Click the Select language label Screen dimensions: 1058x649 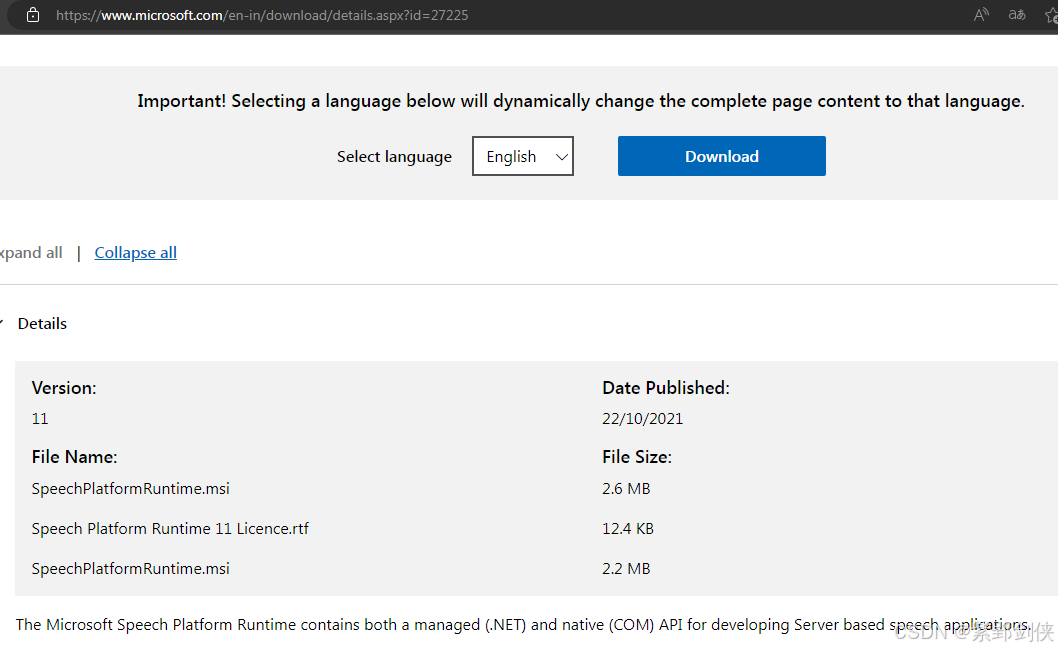394,157
